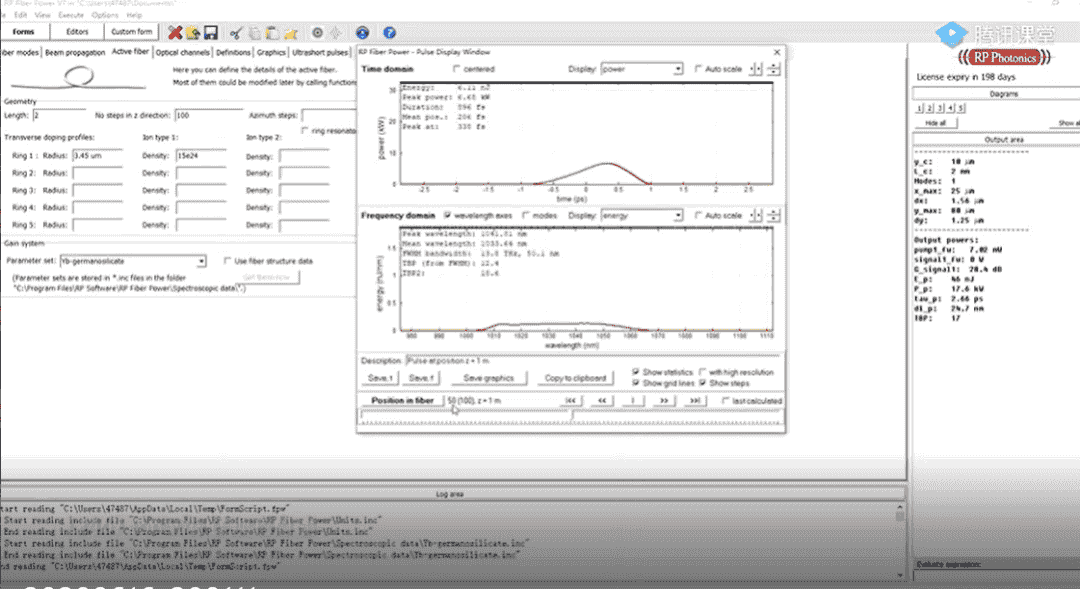Image resolution: width=1080 pixels, height=589 pixels.
Task: Click first scale button beside frequency-domain Auto scale
Action: click(x=756, y=216)
